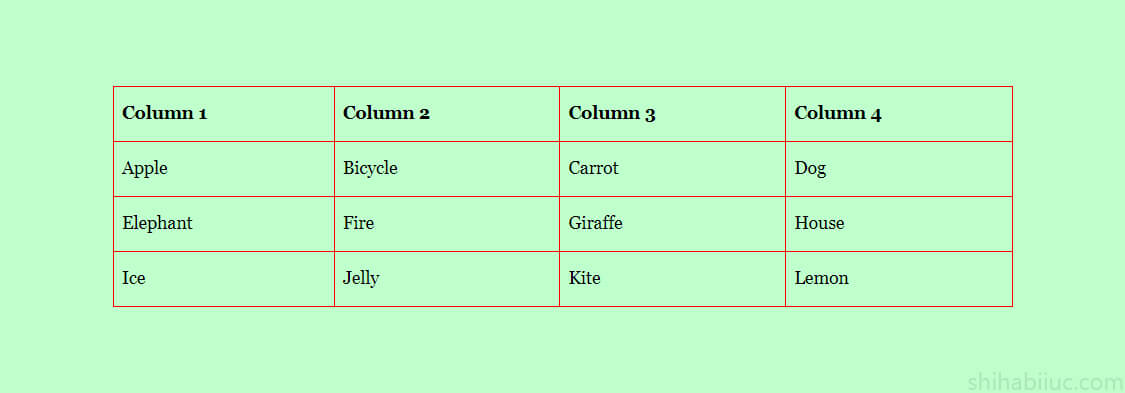Click the Column 3 header cell
The image size is (1125, 393).
(x=672, y=114)
